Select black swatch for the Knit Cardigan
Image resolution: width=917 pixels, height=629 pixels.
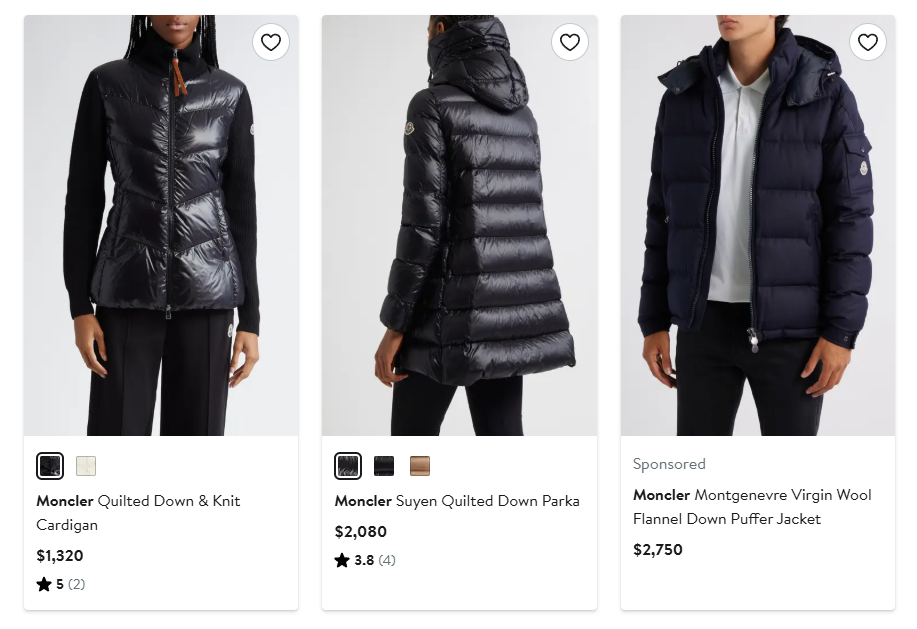tap(50, 466)
